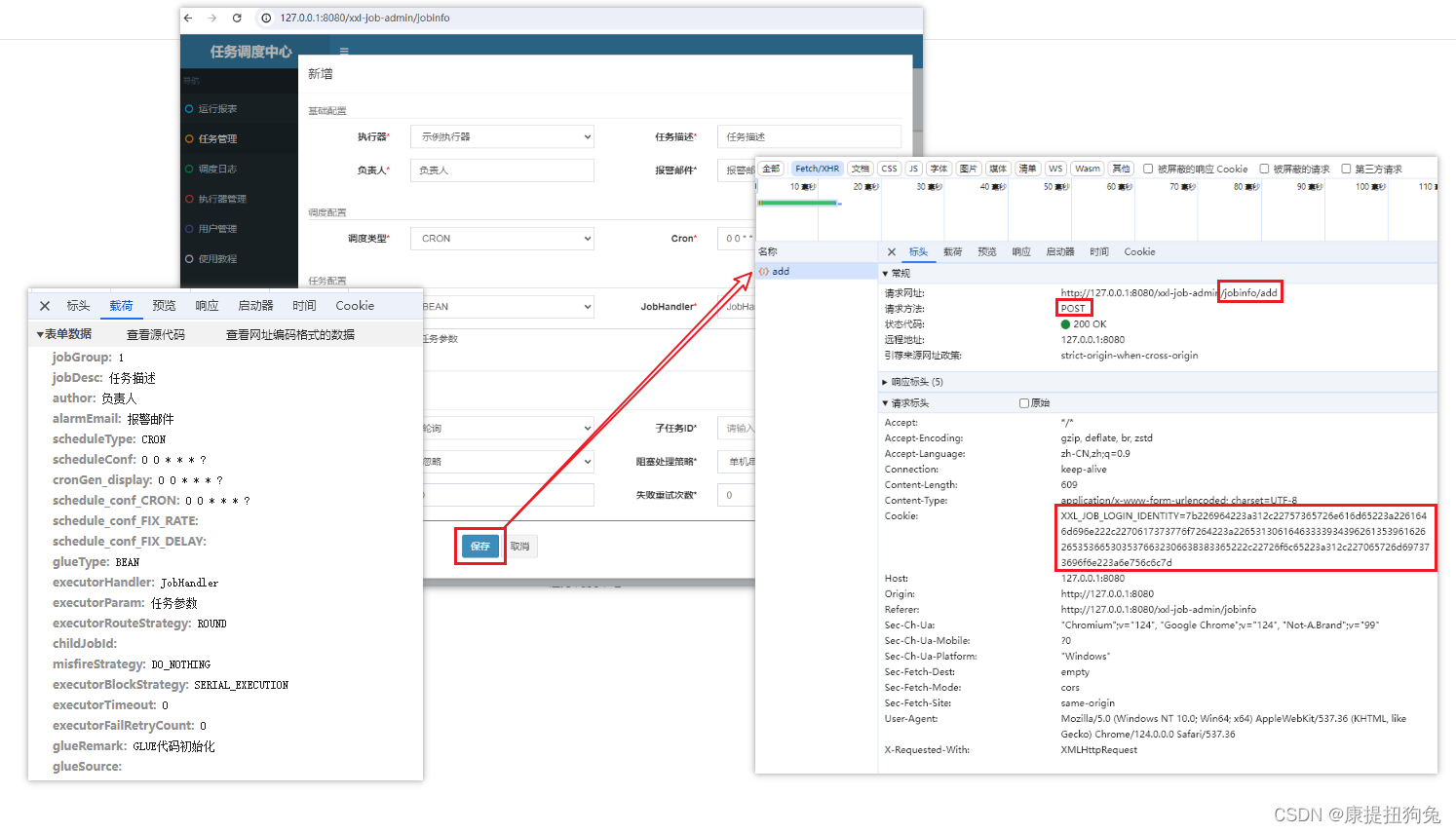Select the JS filter
Image resolution: width=1456 pixels, height=833 pixels.
pos(913,169)
